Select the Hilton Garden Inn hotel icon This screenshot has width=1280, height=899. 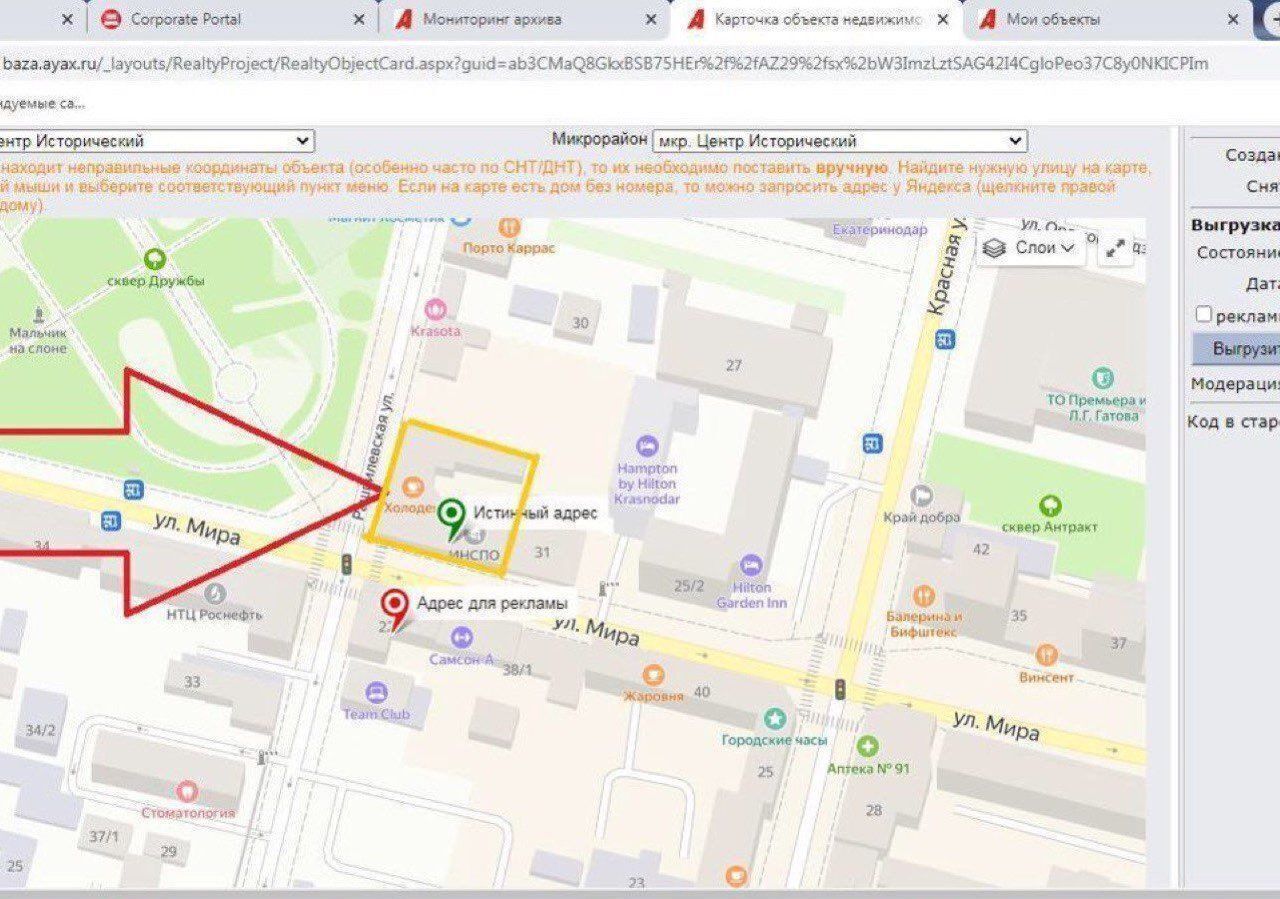(751, 565)
